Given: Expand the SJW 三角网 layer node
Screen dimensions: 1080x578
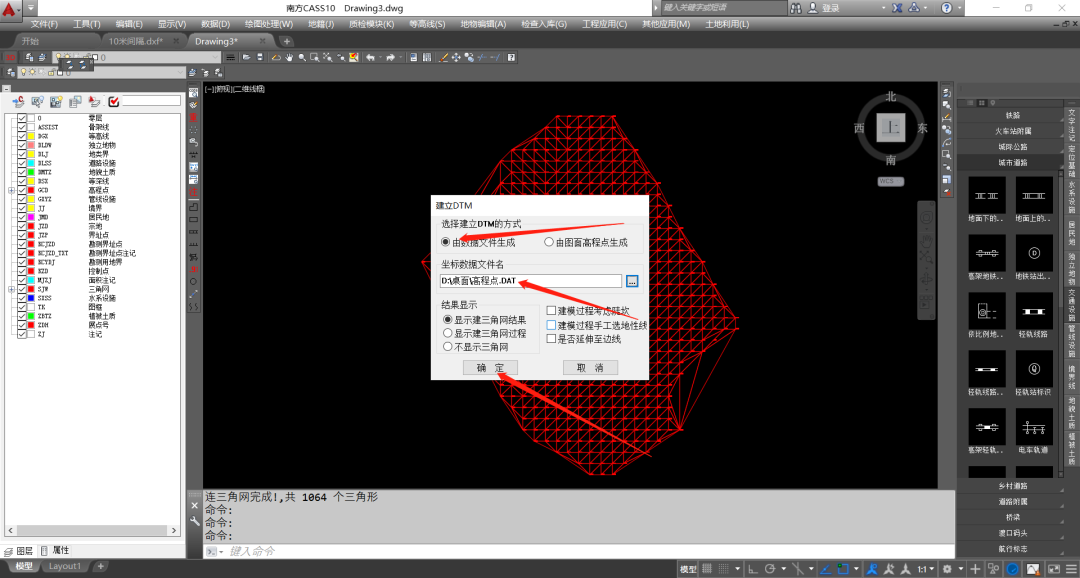Looking at the screenshot, I should click(11, 289).
